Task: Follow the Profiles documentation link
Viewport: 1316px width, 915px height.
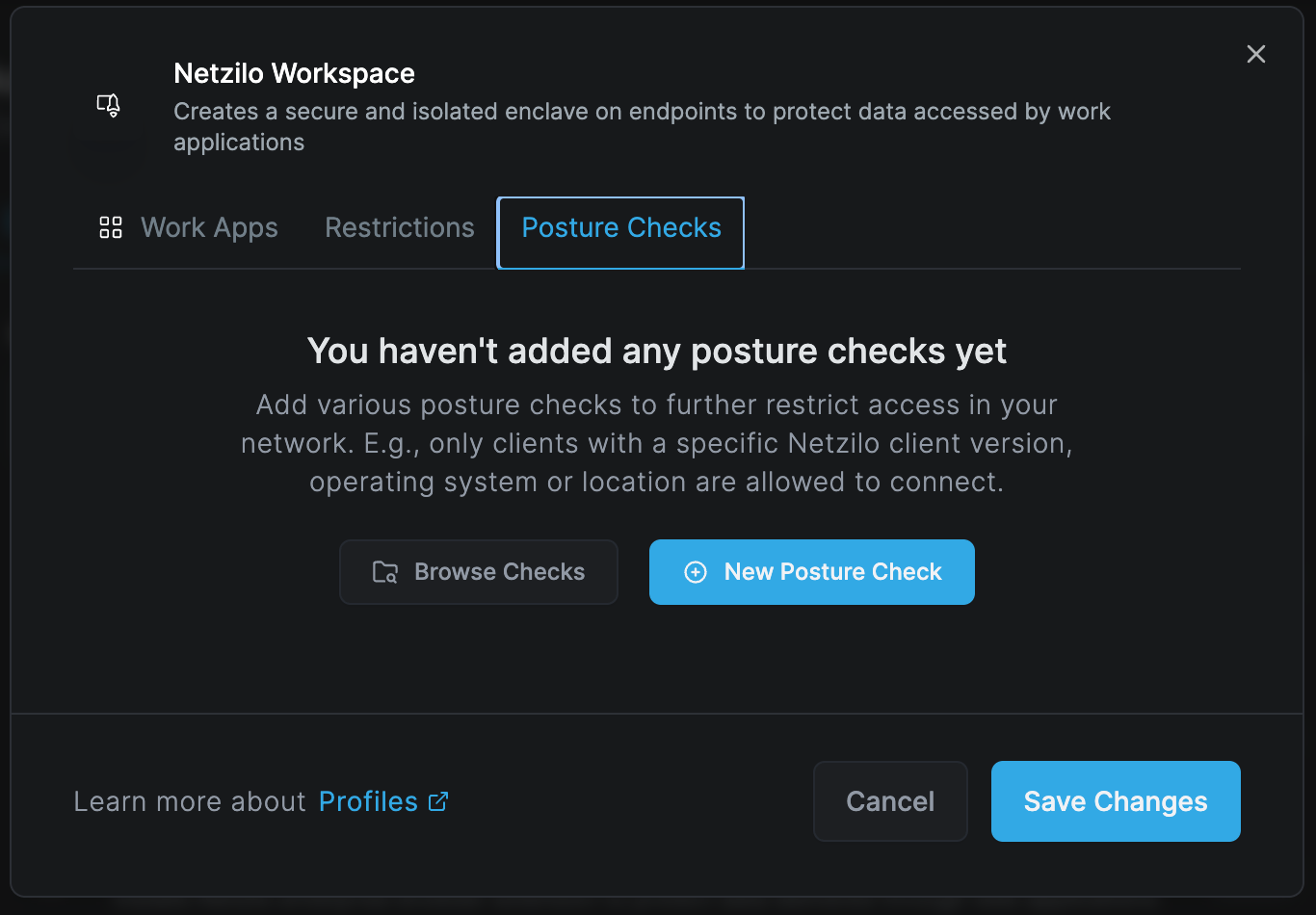Action: (368, 801)
